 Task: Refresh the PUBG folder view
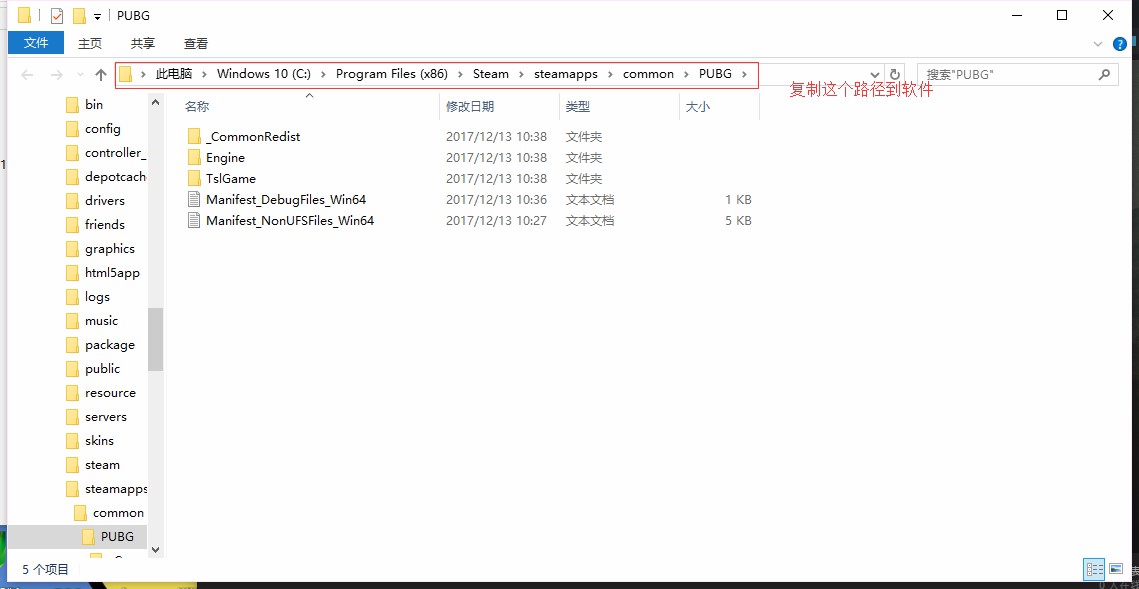click(x=895, y=74)
